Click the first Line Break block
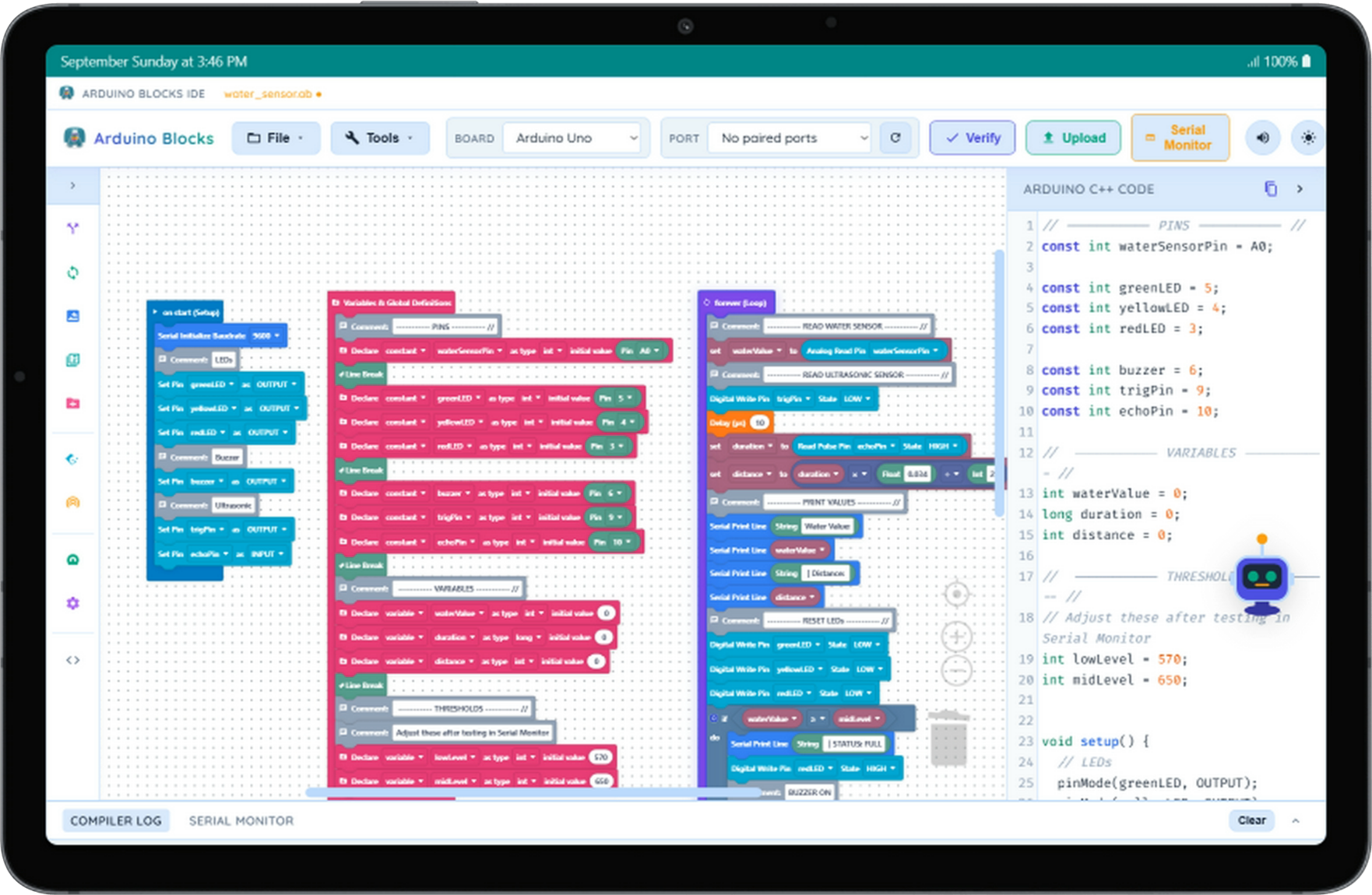This screenshot has width=1372, height=895. coord(362,374)
